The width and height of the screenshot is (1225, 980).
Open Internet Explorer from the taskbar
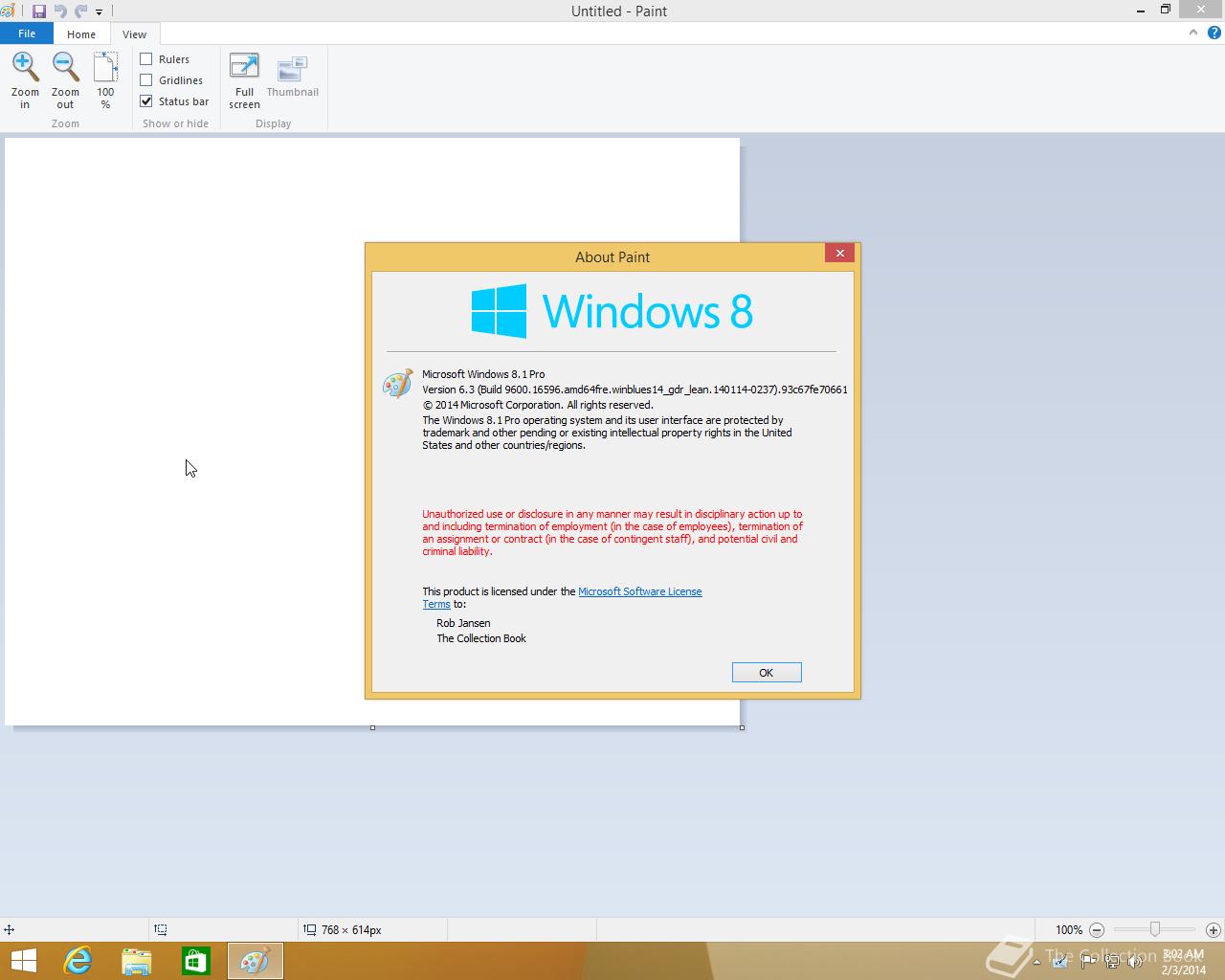click(x=78, y=961)
